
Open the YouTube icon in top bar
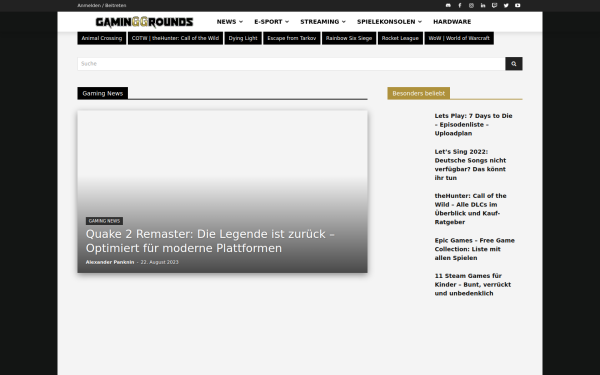[517, 5]
